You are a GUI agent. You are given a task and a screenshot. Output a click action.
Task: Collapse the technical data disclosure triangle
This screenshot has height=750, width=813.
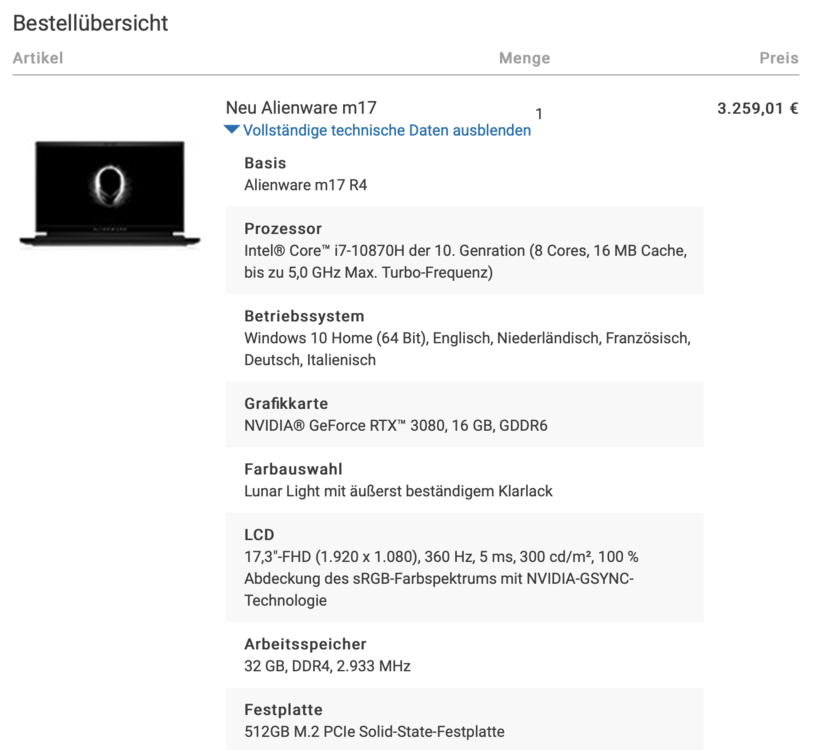pos(231,130)
